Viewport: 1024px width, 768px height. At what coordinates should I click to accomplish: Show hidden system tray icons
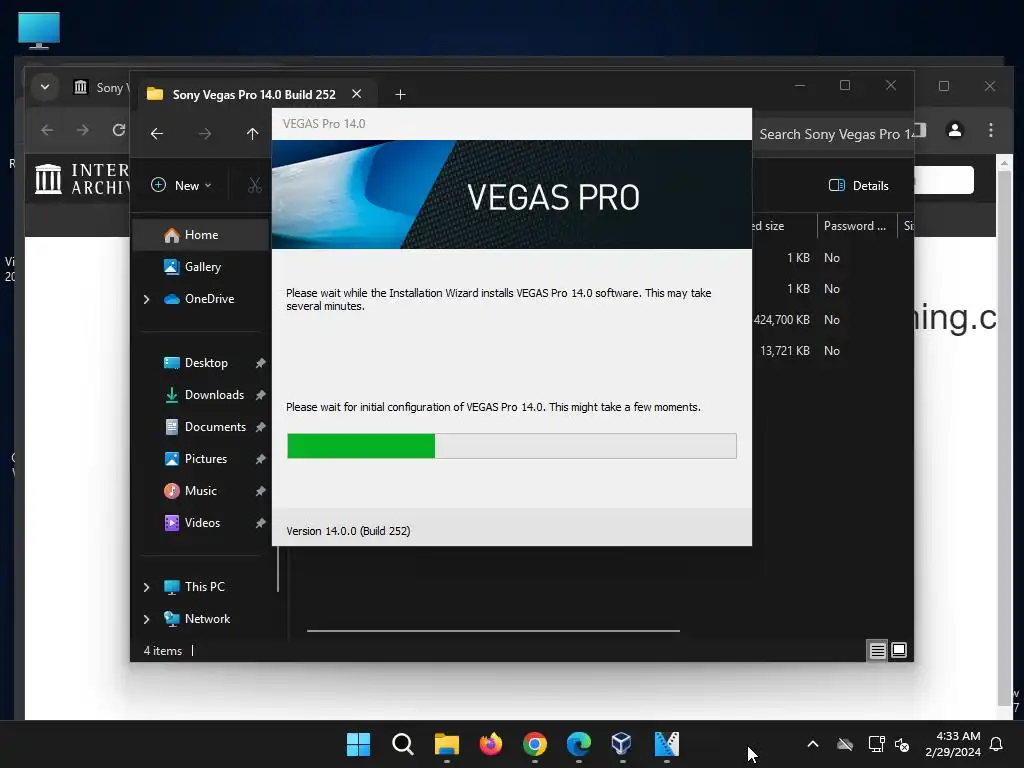point(813,744)
